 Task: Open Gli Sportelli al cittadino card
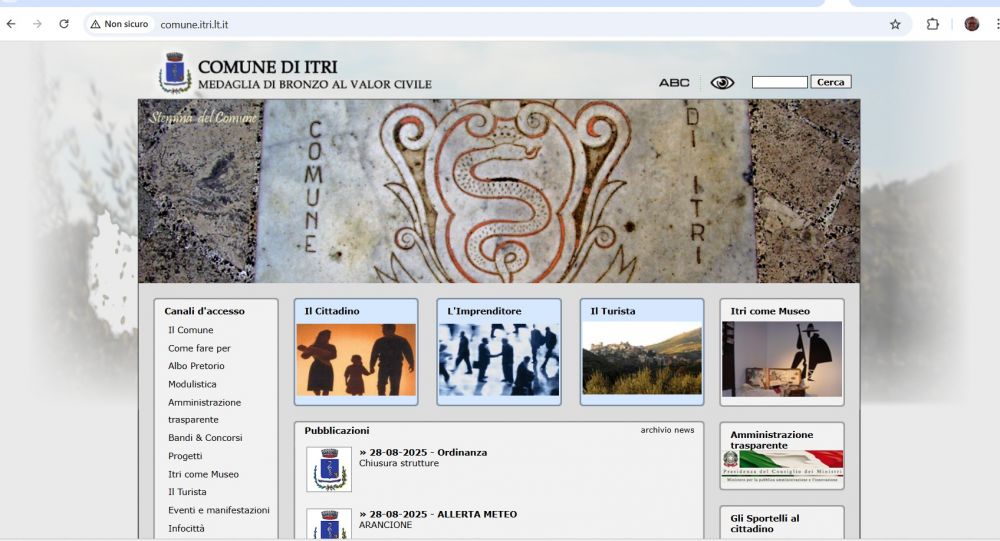click(782, 523)
